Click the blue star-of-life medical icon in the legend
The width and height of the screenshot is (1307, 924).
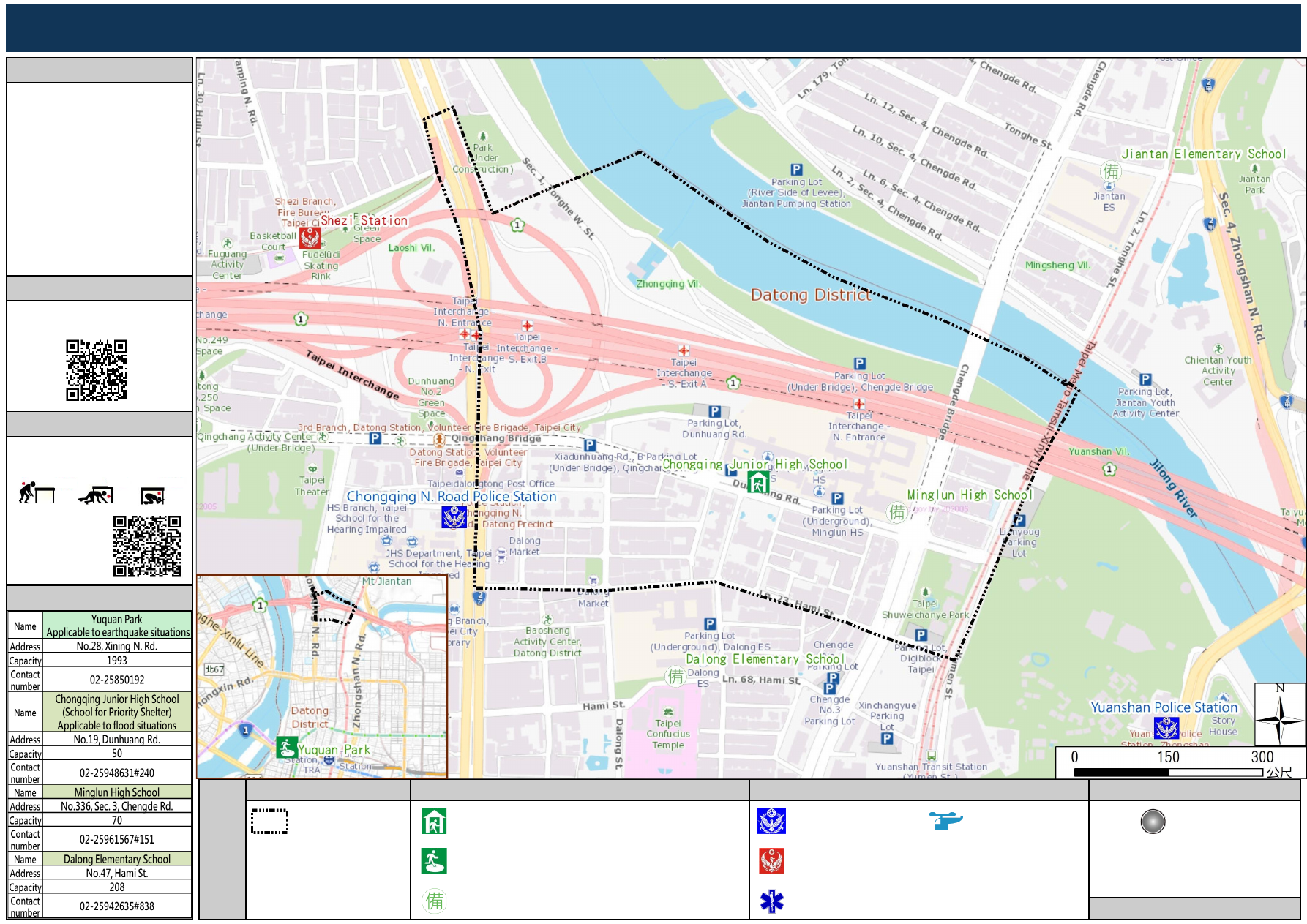coord(771,901)
